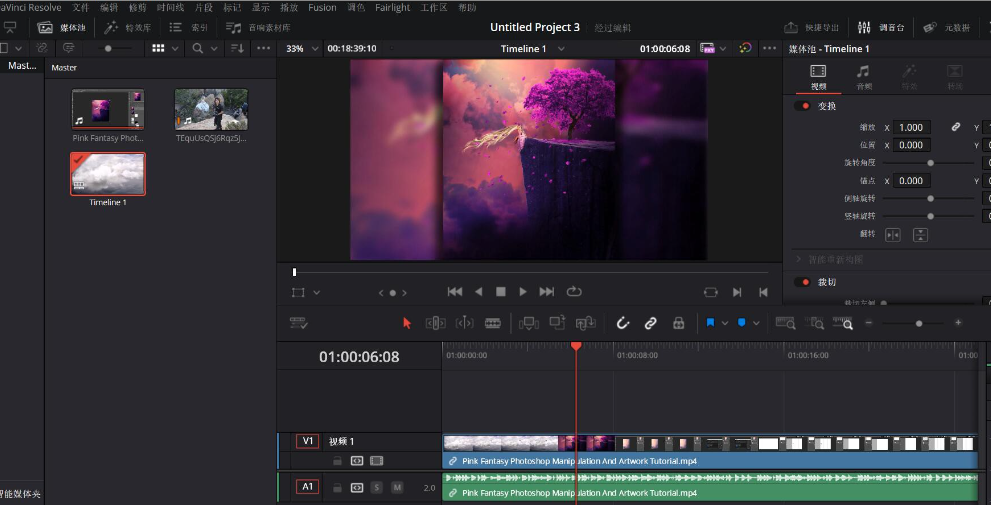Open the Timeline 1 name dropdown
This screenshot has width=991, height=505.
(561, 49)
